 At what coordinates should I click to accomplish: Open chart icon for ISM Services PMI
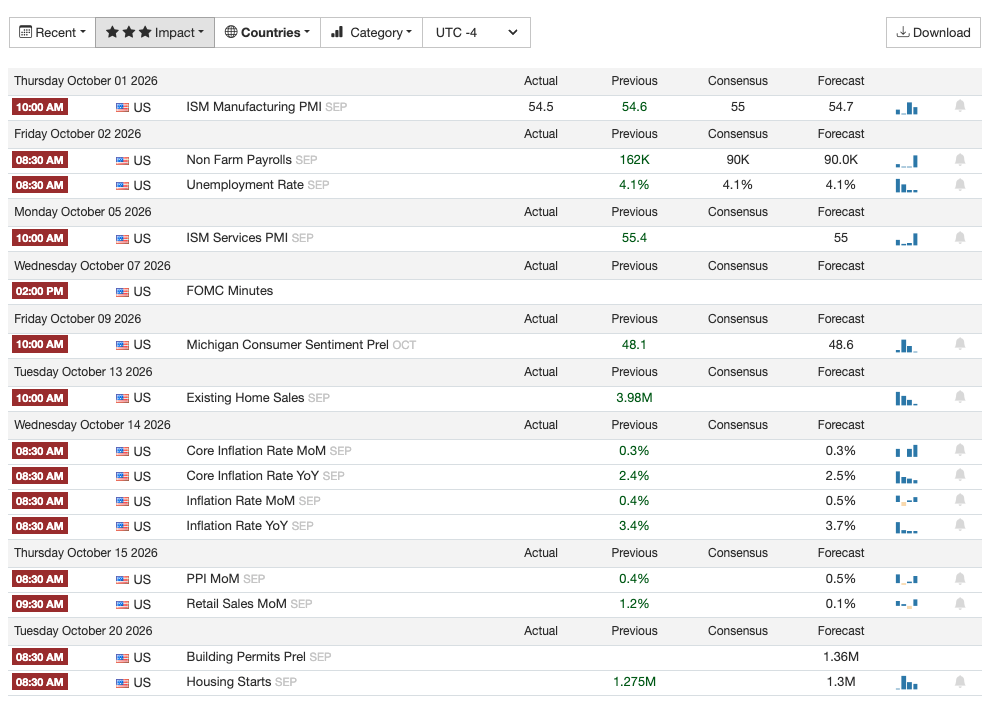906,240
